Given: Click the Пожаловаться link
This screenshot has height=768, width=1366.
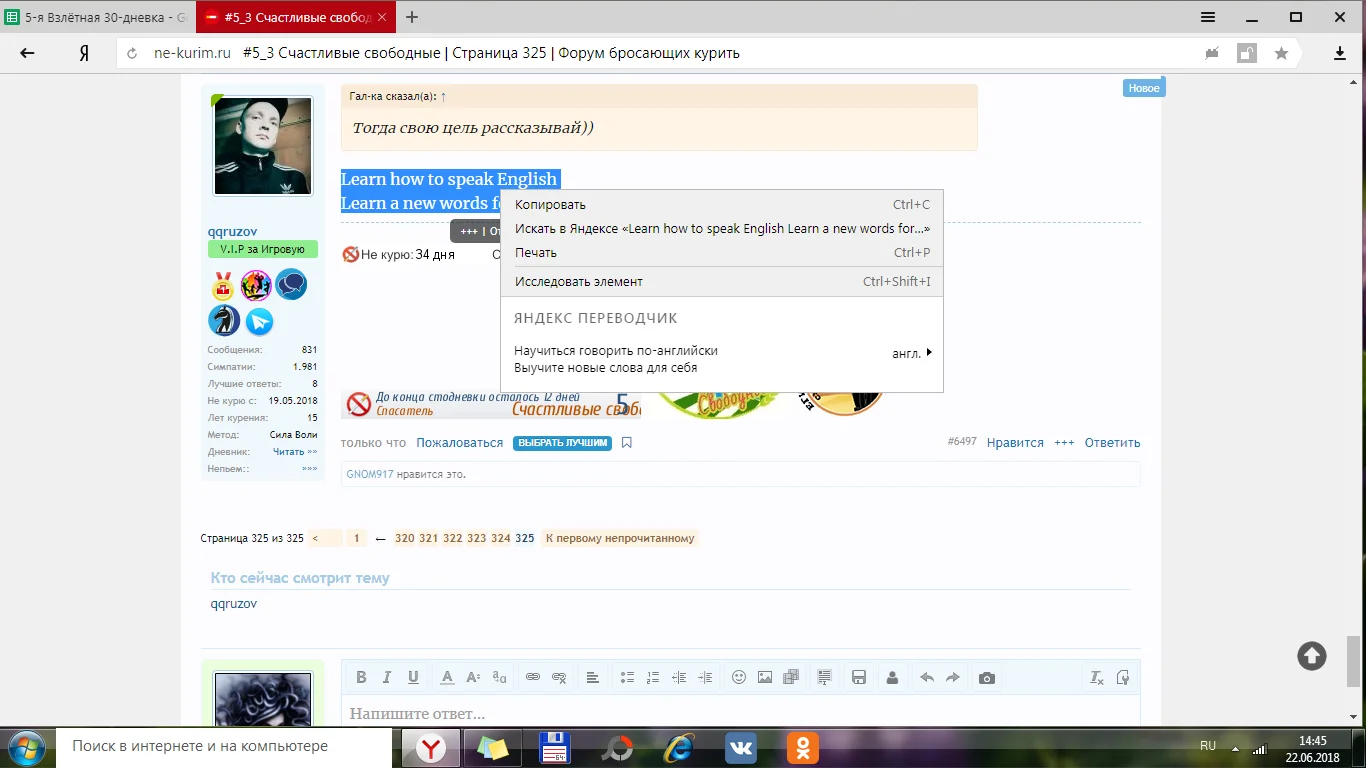Looking at the screenshot, I should [460, 443].
